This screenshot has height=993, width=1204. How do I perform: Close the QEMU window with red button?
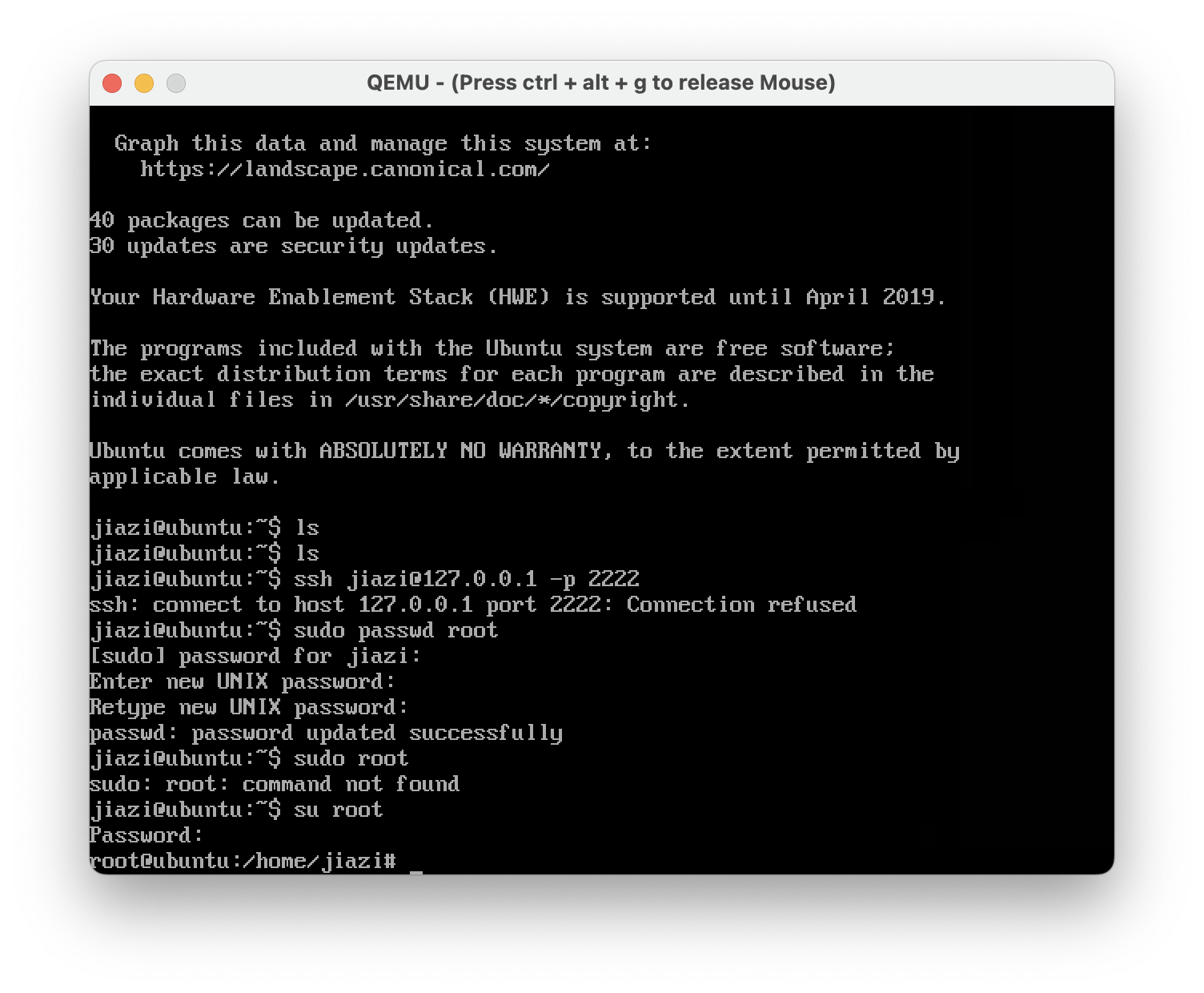click(112, 83)
